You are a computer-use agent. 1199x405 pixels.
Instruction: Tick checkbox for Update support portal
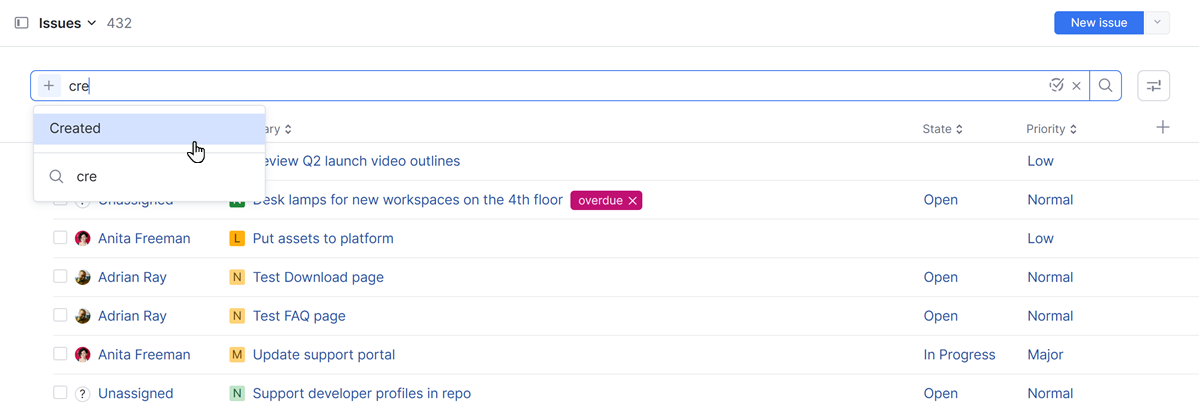pos(60,354)
